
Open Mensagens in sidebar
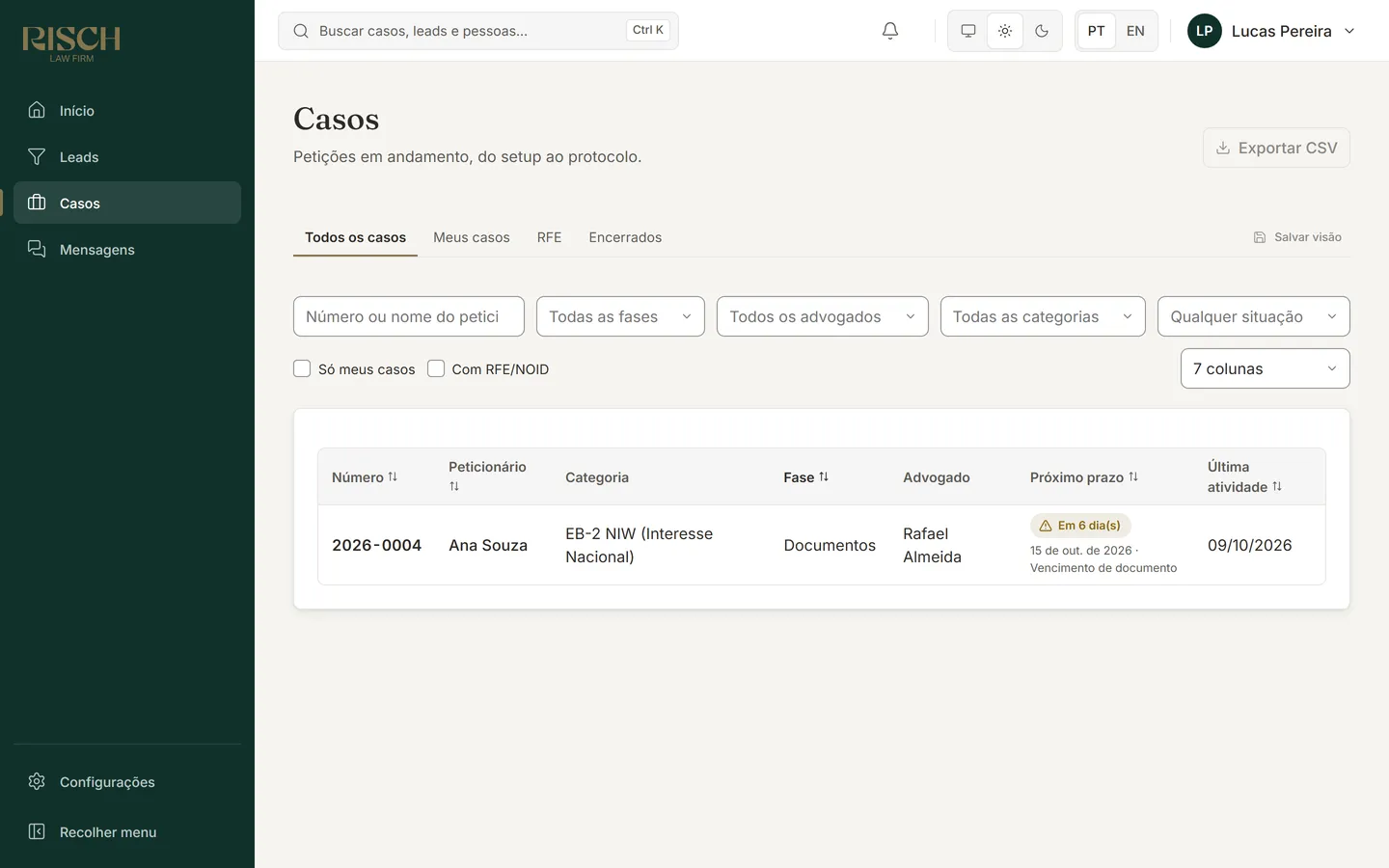[x=127, y=249]
